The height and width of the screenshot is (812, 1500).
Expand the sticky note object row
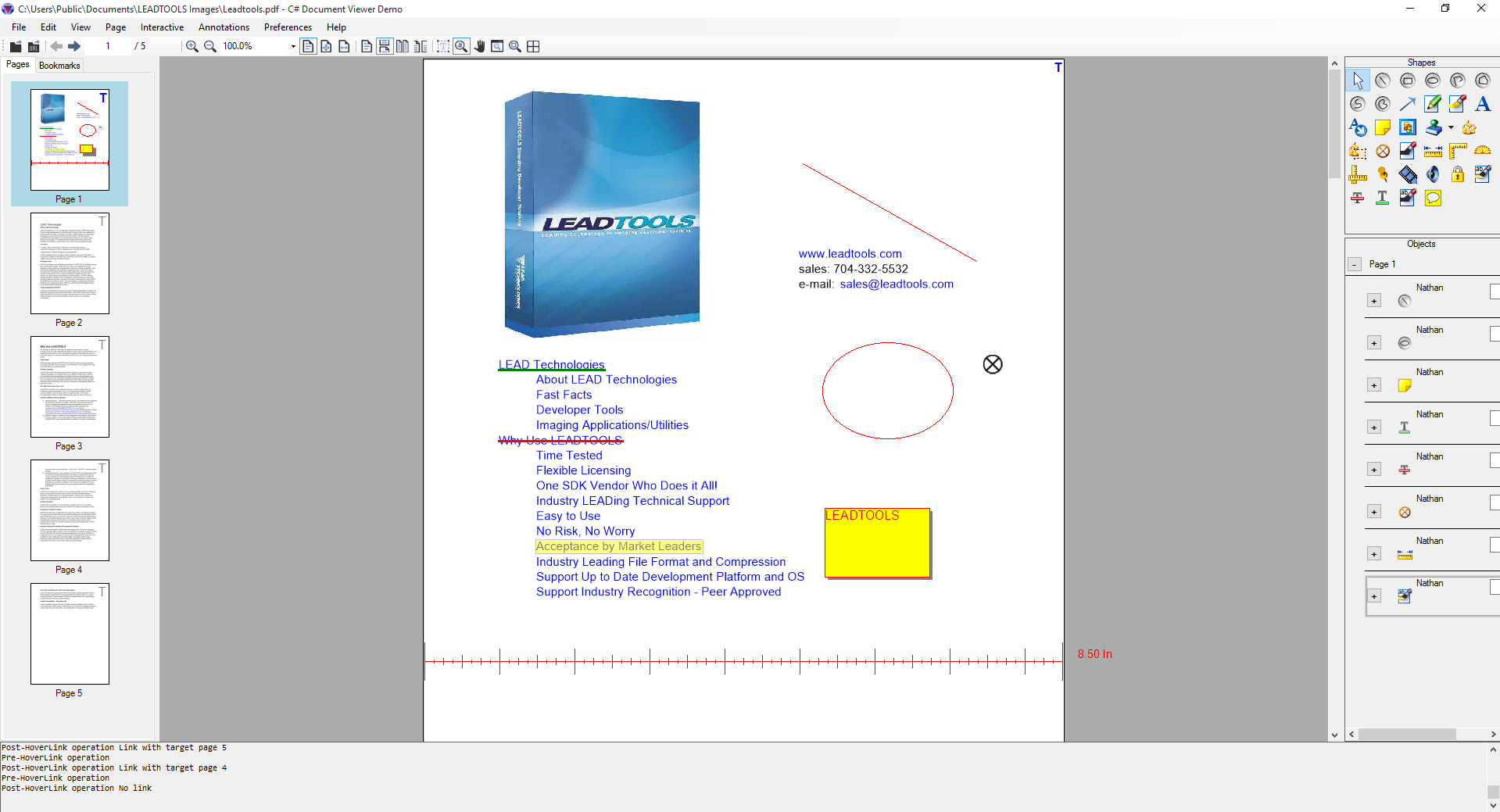1374,385
